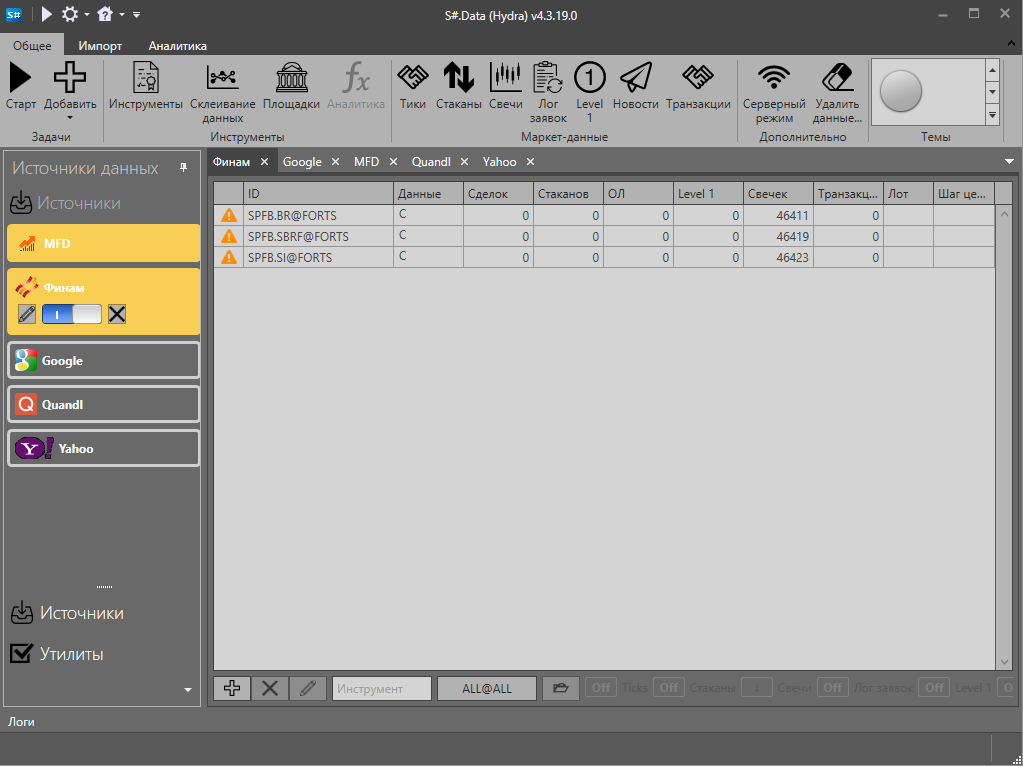This screenshot has width=1023, height=766.
Task: Switch to the Импорт ribbon tab
Action: click(100, 46)
